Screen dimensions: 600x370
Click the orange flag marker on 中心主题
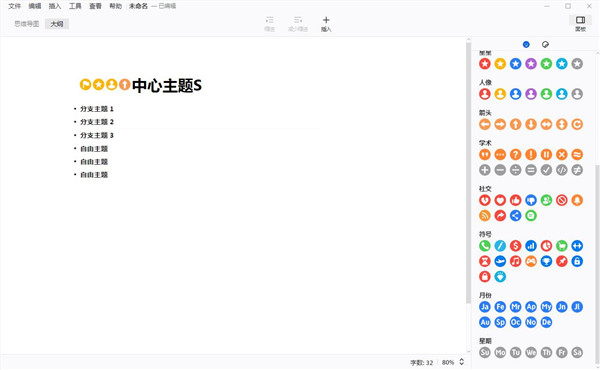pos(85,84)
